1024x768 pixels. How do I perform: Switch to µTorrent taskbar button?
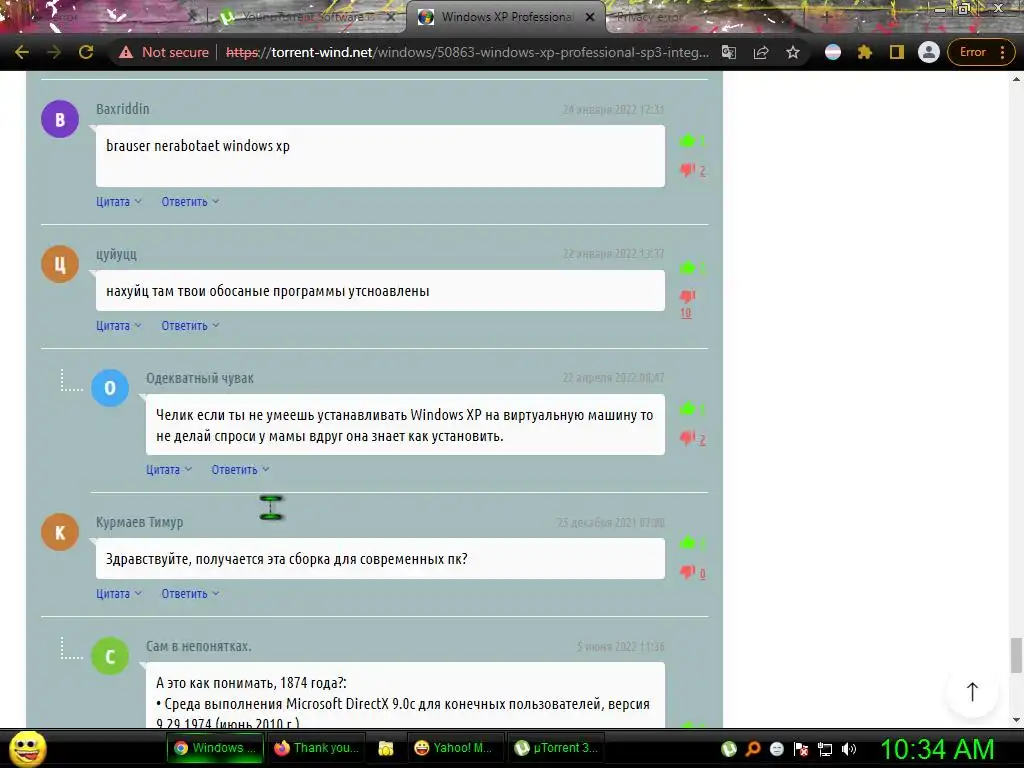coord(556,748)
